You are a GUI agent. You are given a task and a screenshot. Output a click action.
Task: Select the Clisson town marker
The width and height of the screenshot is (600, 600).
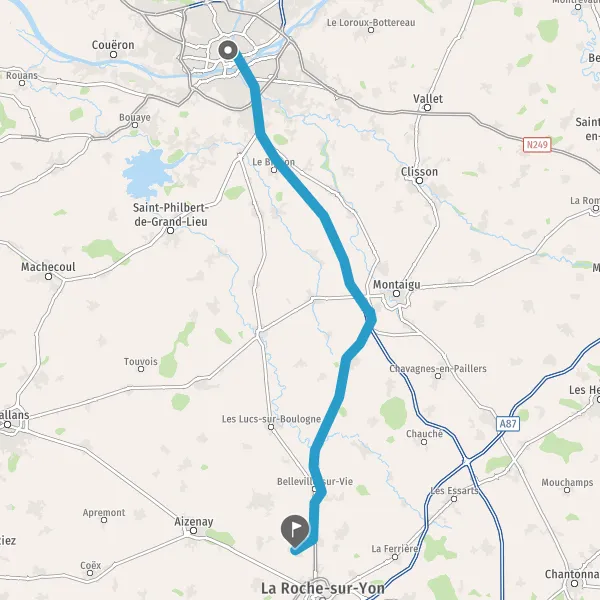pos(419,180)
